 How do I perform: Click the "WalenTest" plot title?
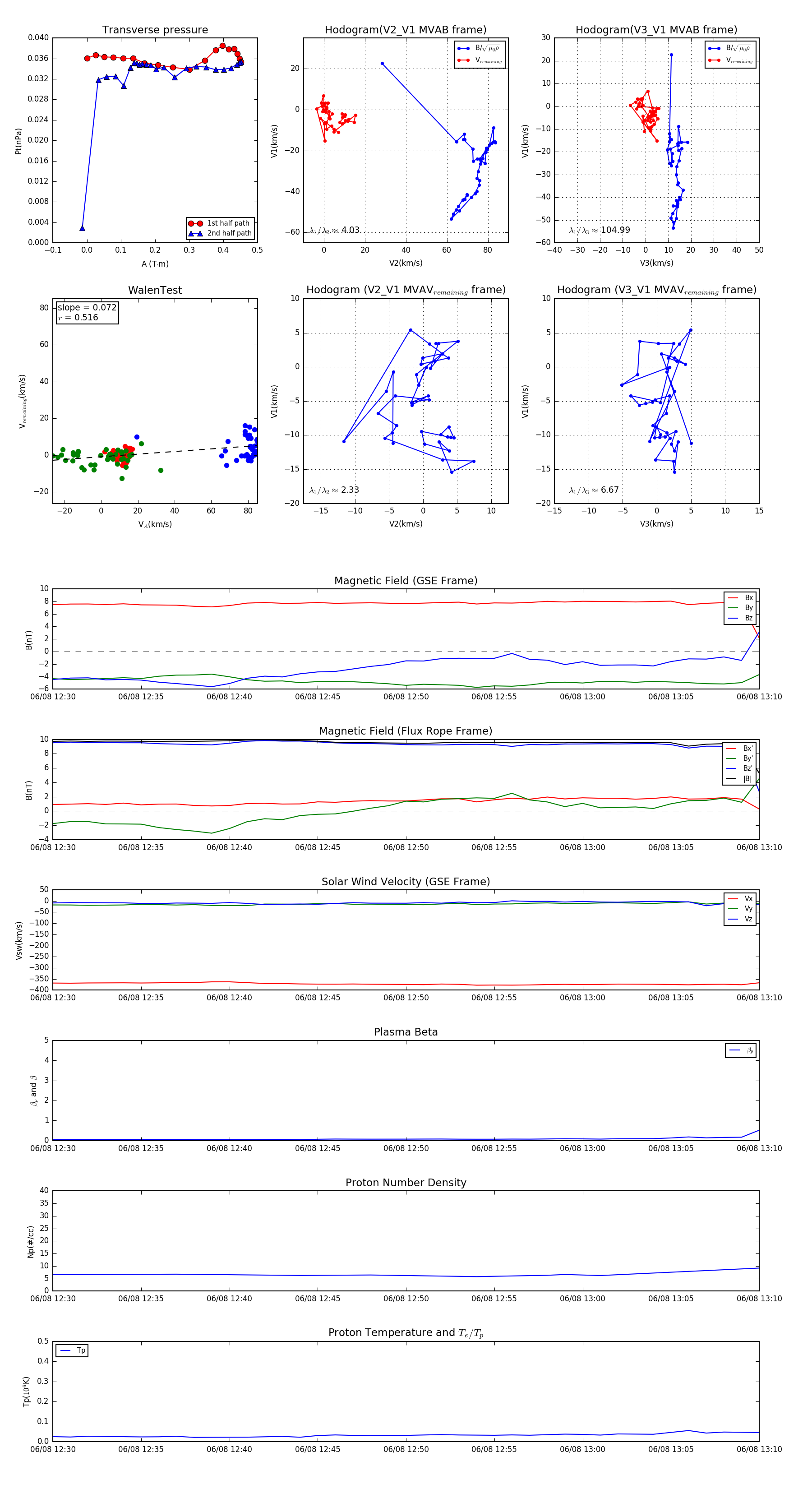point(155,290)
